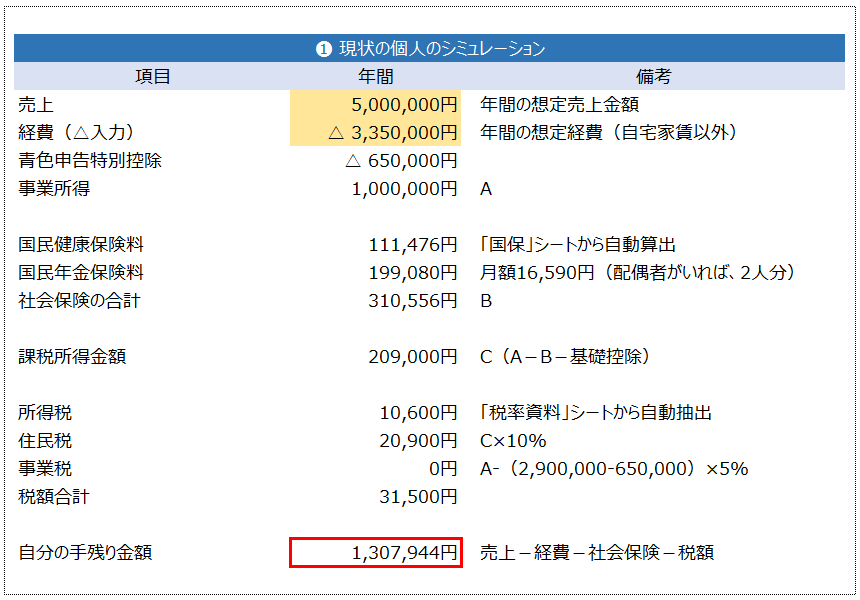860x600 pixels.
Task: Select the 備考 column header
Action: 653,76
